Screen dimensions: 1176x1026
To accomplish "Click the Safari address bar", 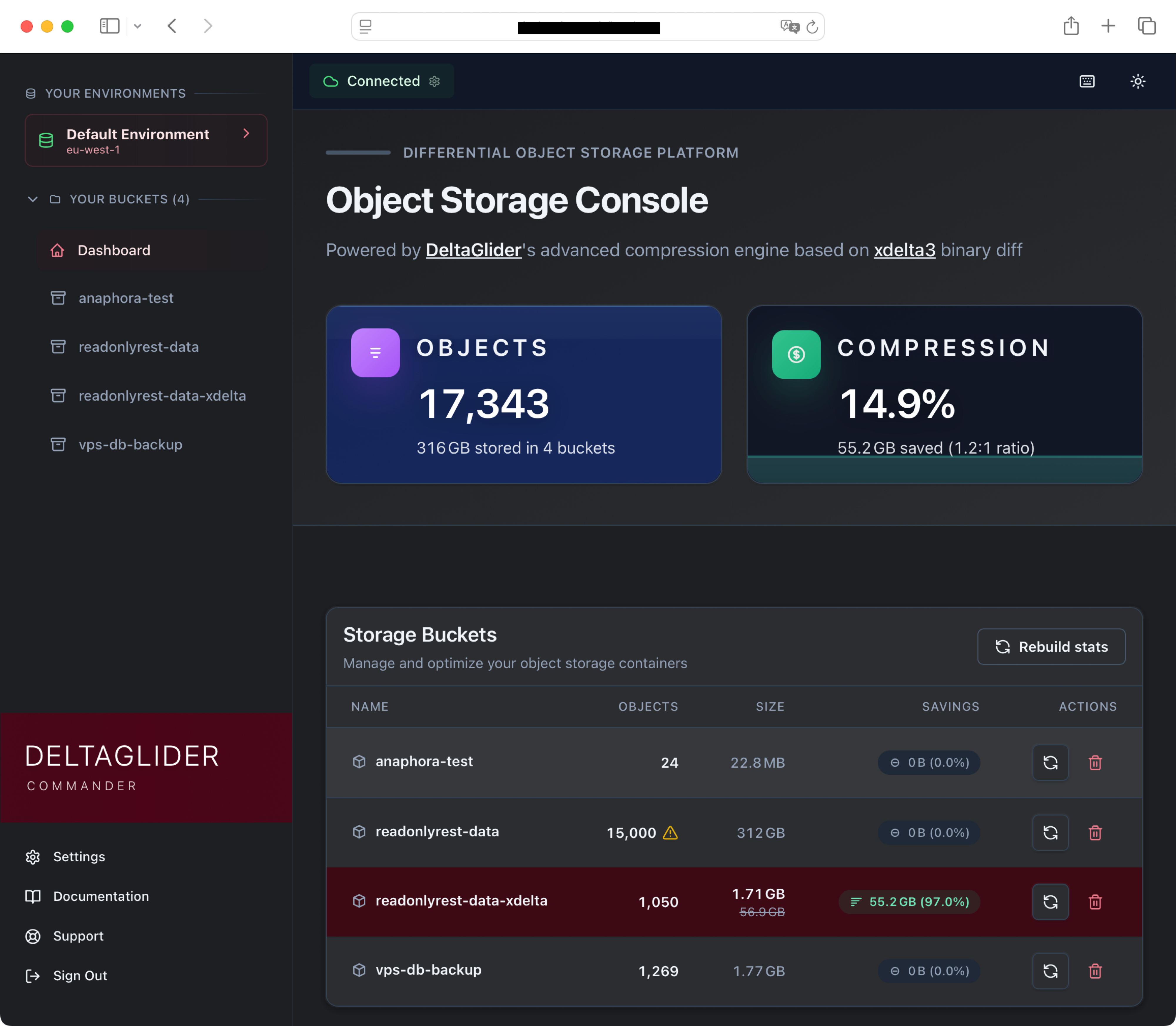I will click(x=587, y=27).
